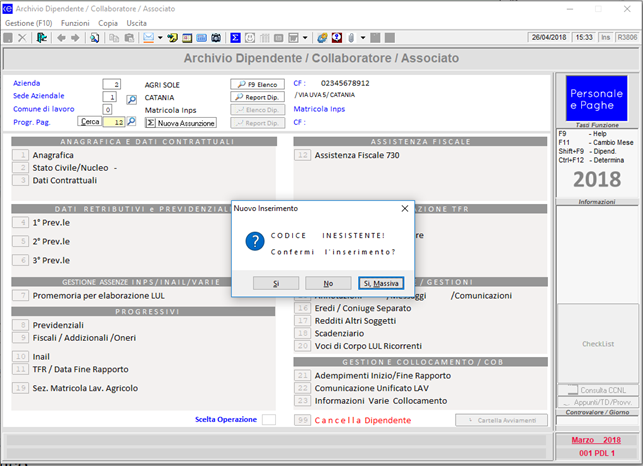This screenshot has width=643, height=466.
Task: Click the grey save disk toolbar icon
Action: tap(8, 38)
